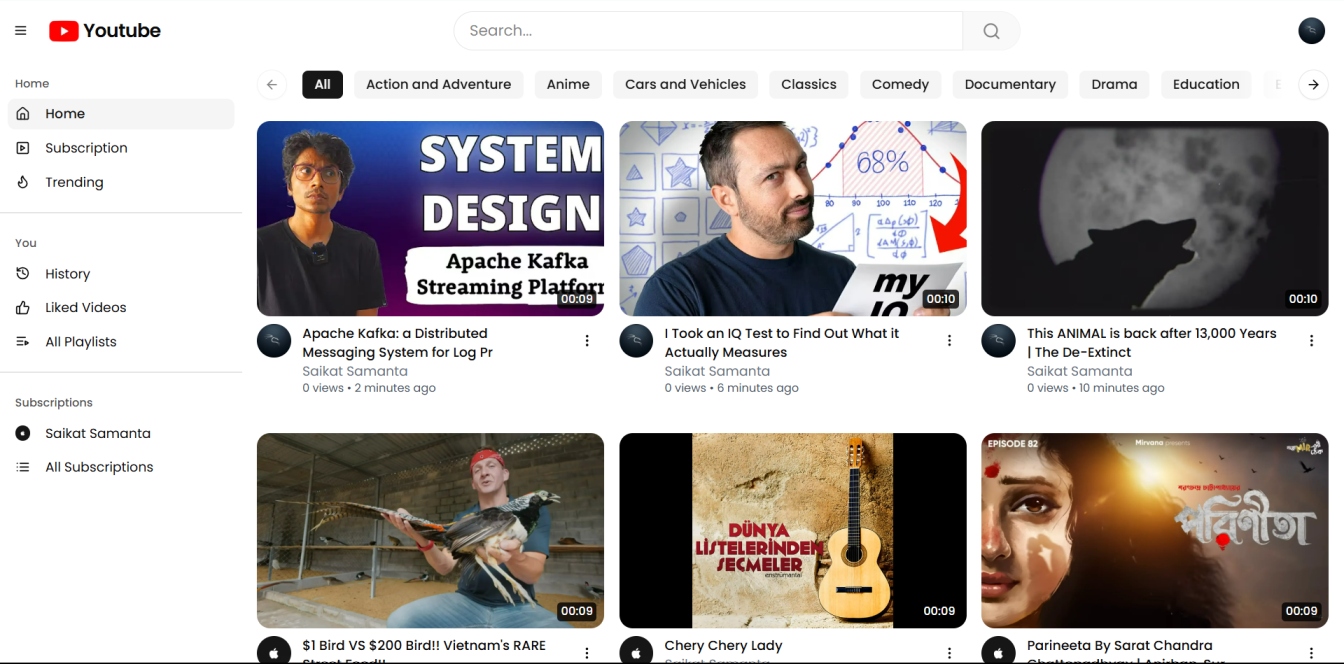1344x664 pixels.
Task: Open the History sidebar icon
Action: point(23,273)
